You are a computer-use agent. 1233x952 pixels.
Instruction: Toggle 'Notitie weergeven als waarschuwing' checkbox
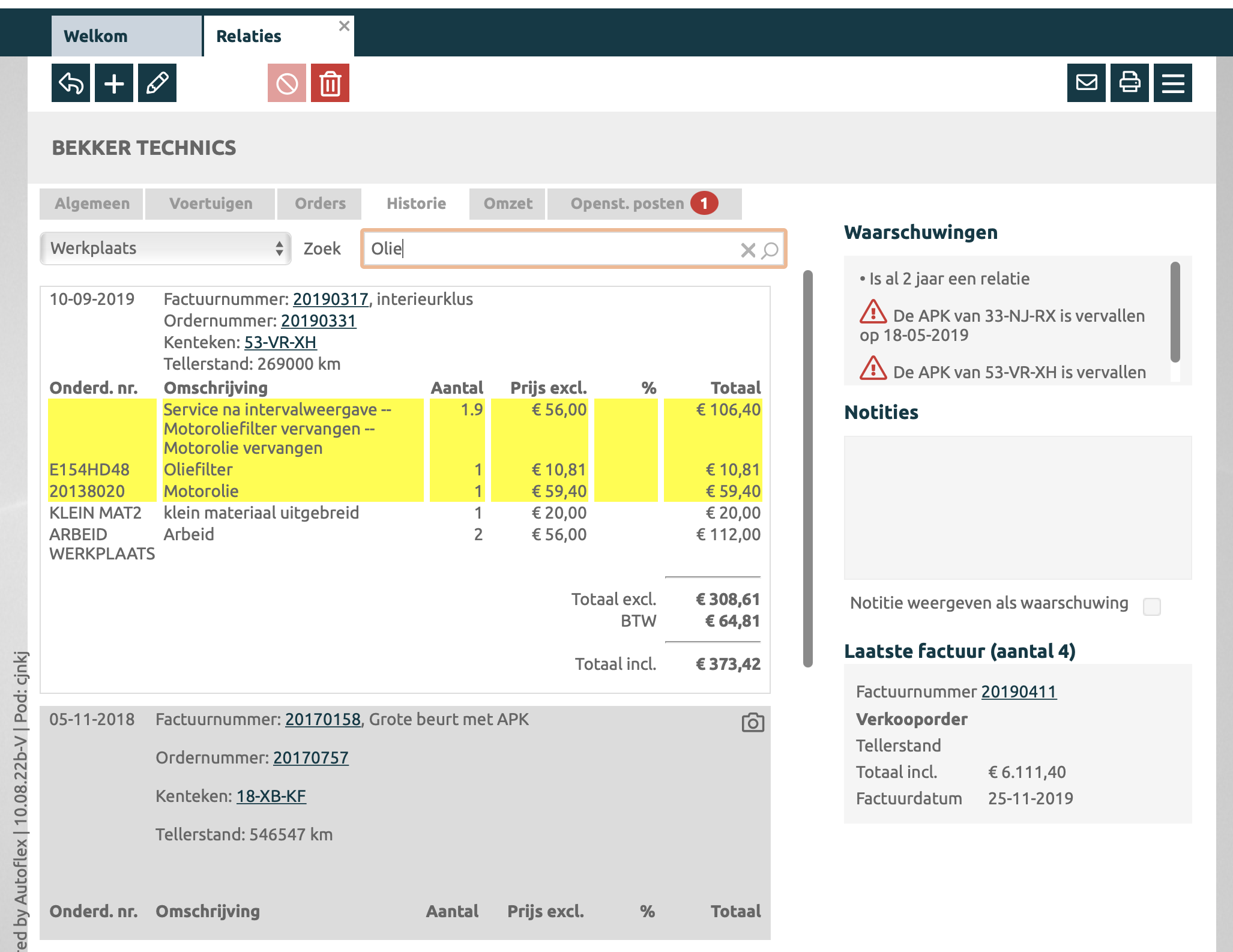click(1152, 606)
